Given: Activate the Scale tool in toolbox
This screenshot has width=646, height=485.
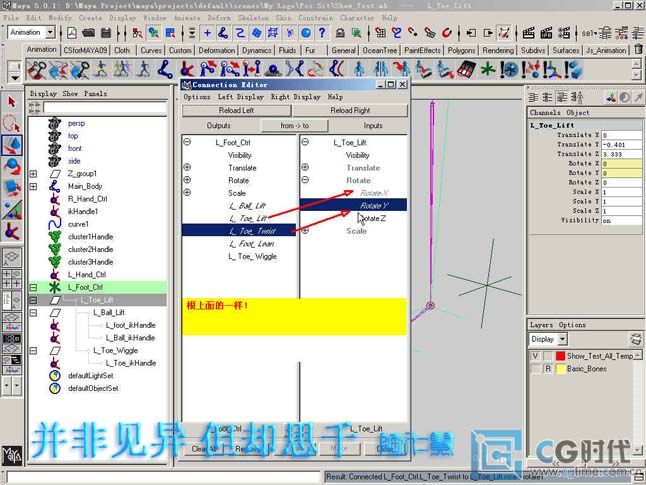Looking at the screenshot, I should click(x=12, y=188).
